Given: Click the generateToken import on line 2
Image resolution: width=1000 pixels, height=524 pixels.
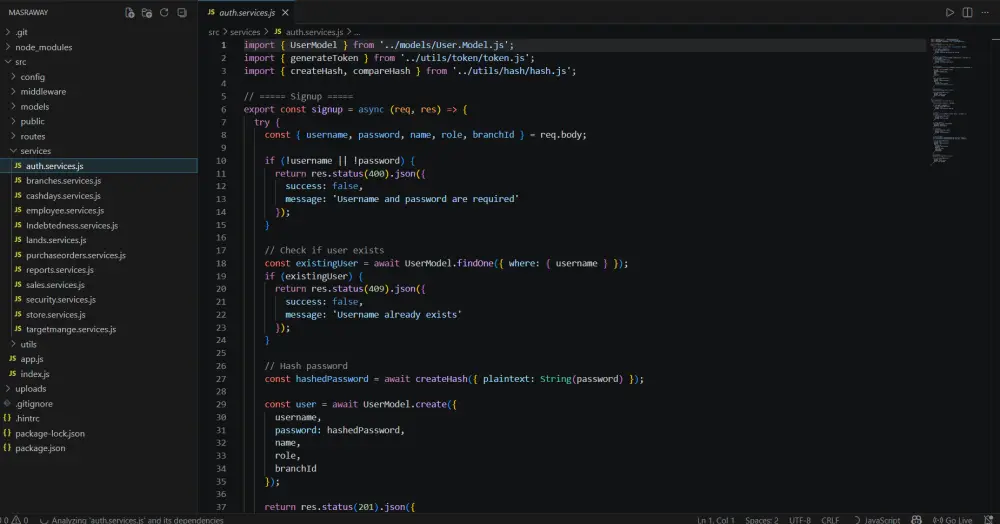Looking at the screenshot, I should click(324, 58).
